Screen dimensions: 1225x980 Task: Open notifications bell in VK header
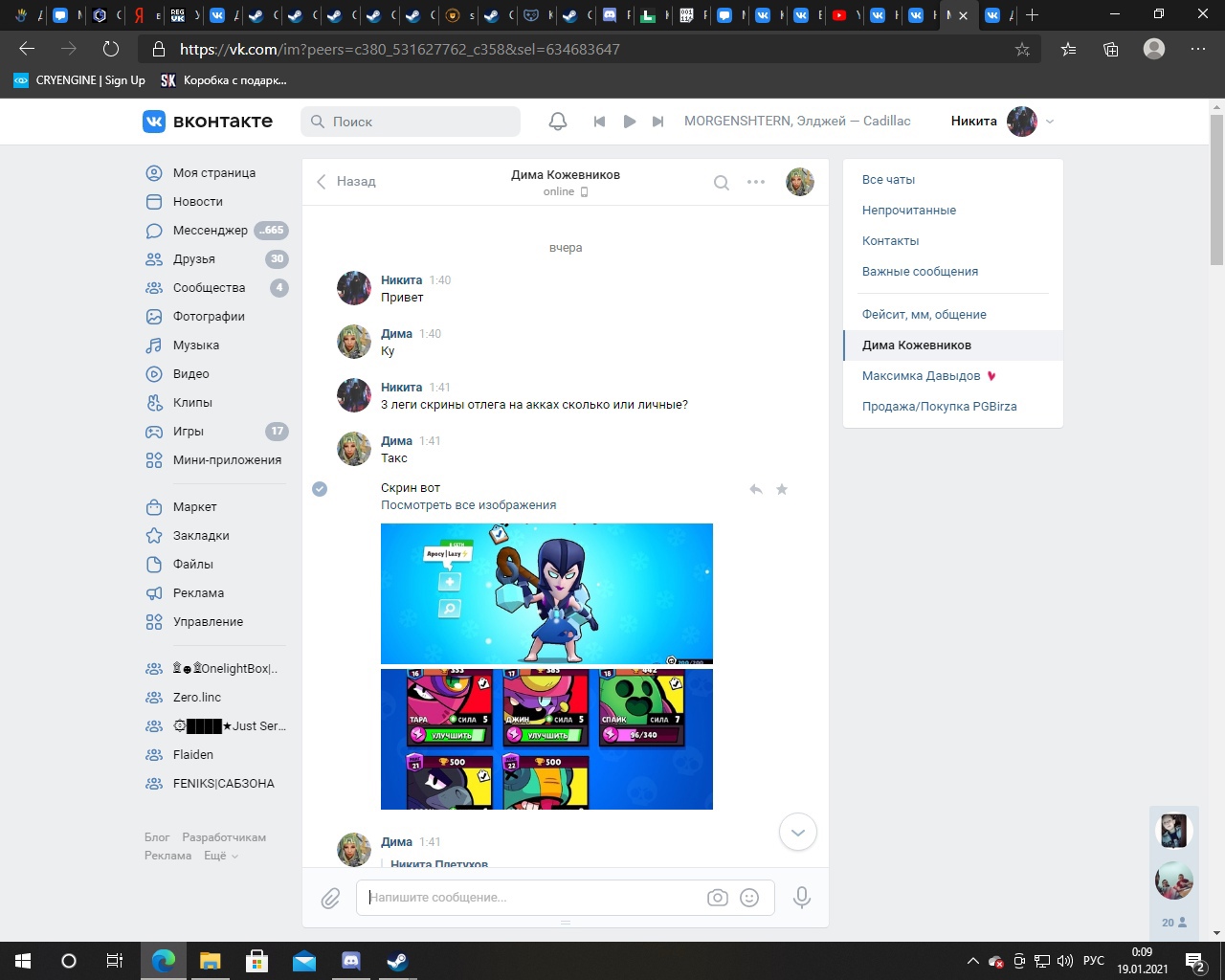point(558,122)
